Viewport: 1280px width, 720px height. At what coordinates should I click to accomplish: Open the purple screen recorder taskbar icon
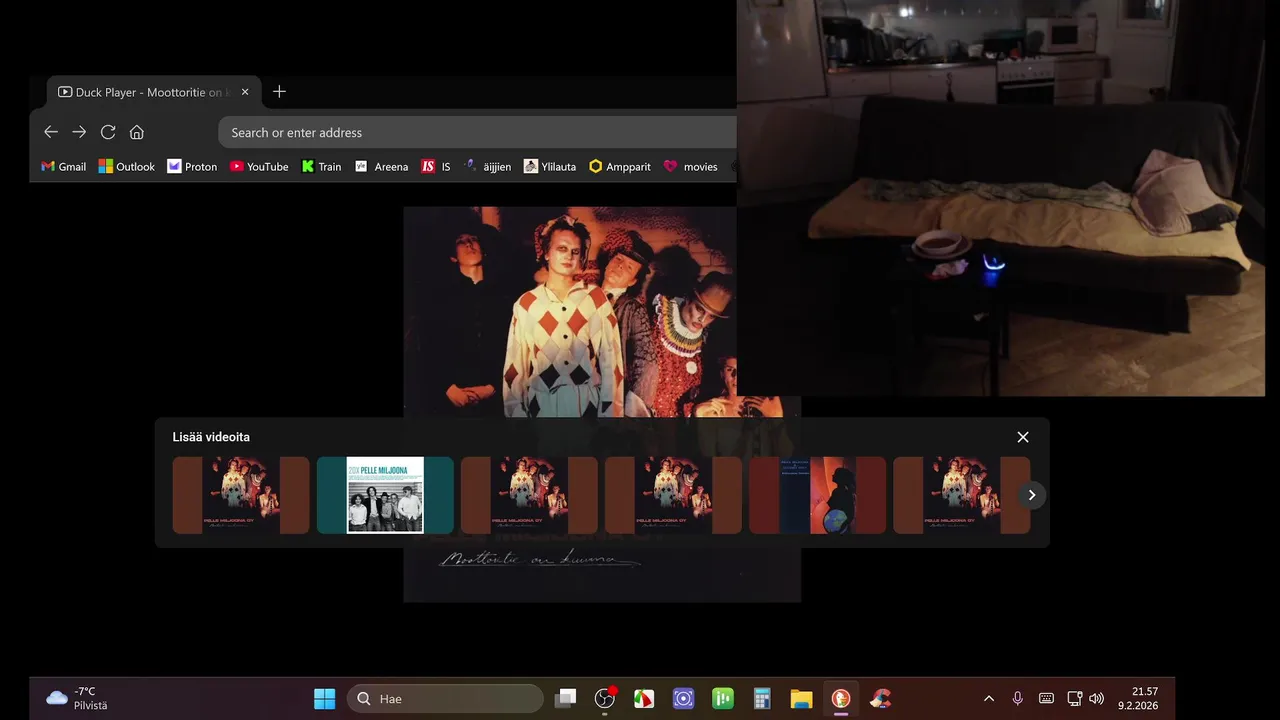tap(684, 699)
